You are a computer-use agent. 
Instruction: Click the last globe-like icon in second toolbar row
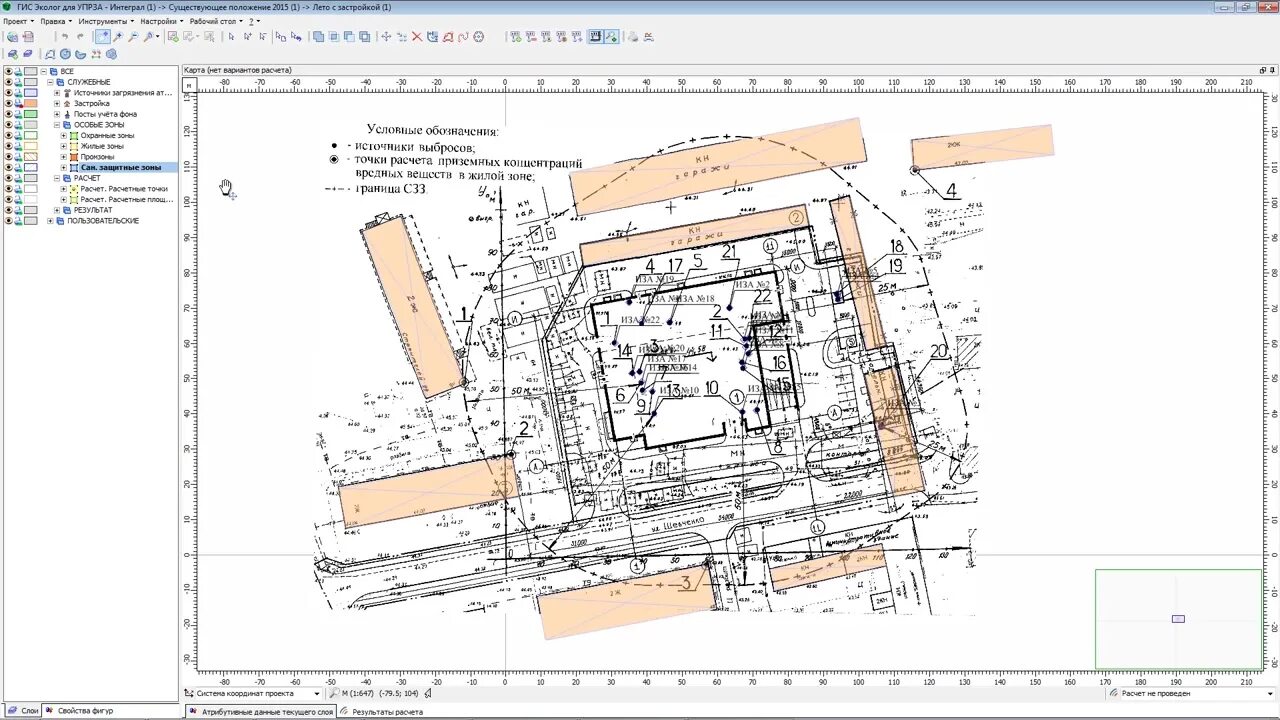tap(111, 53)
